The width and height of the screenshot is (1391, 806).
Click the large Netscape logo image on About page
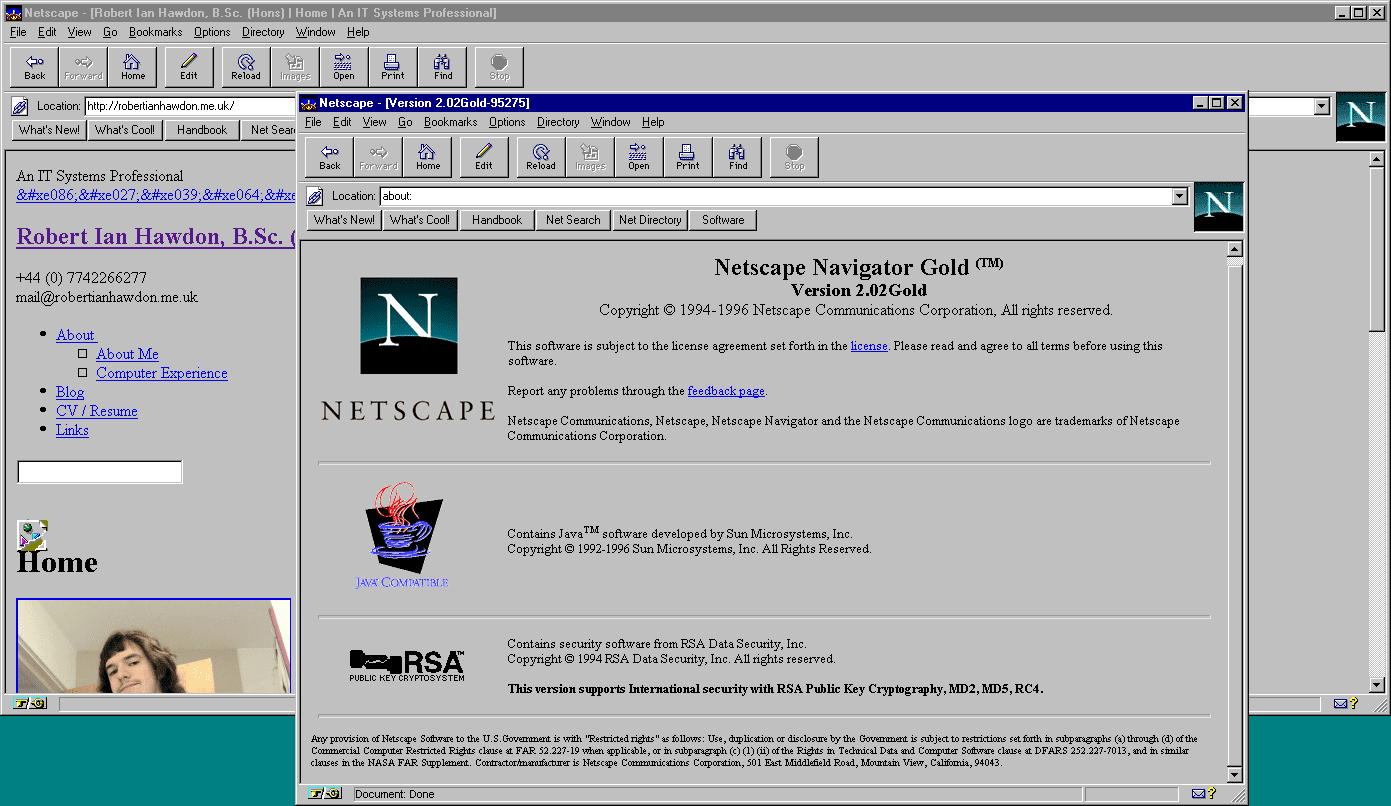[408, 326]
